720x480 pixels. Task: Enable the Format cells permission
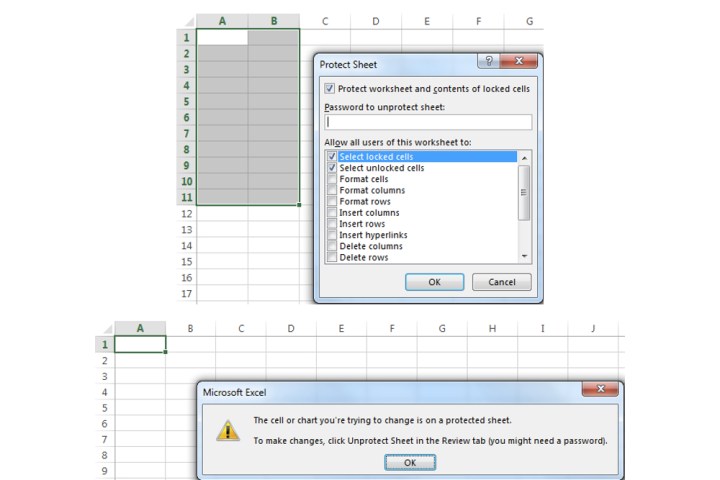[x=333, y=179]
